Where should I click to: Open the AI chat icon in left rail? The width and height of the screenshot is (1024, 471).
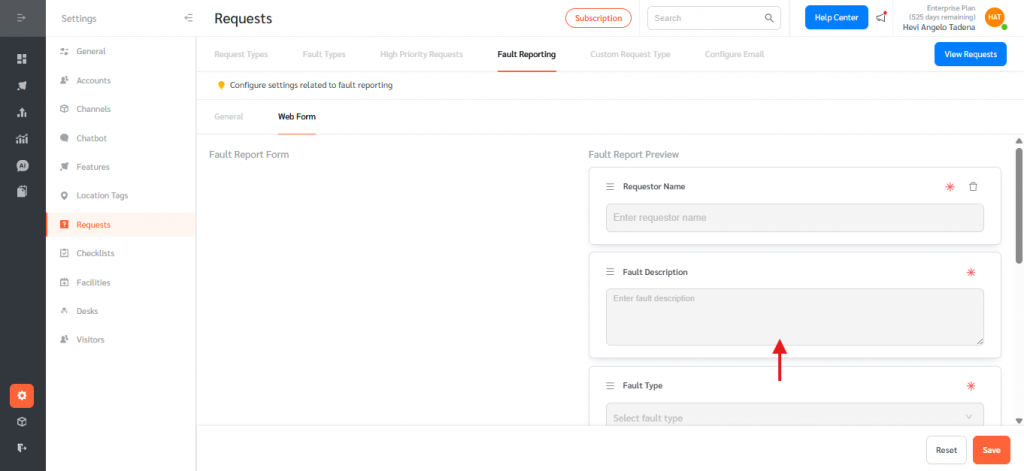click(x=22, y=165)
